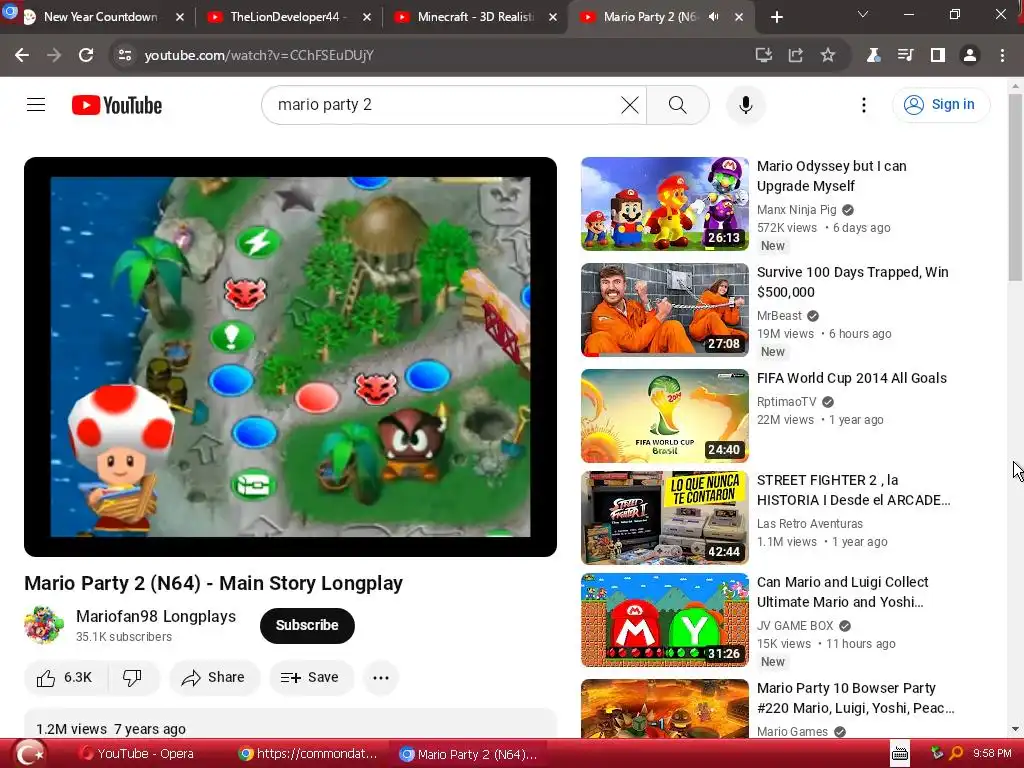Open Mario Party 10 Bowser Party title
The height and width of the screenshot is (768, 1024).
click(x=855, y=698)
